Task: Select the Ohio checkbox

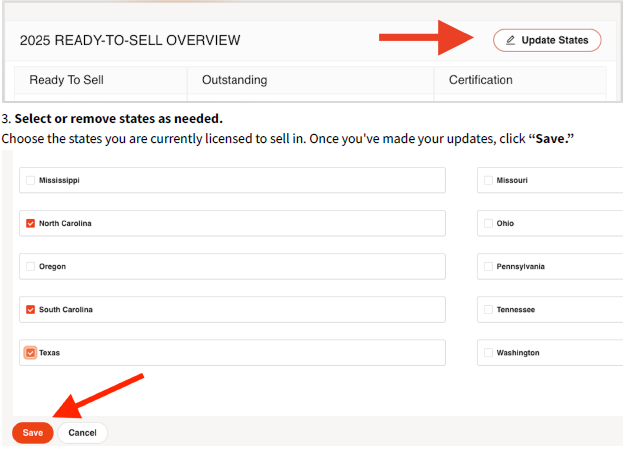Action: [488, 224]
